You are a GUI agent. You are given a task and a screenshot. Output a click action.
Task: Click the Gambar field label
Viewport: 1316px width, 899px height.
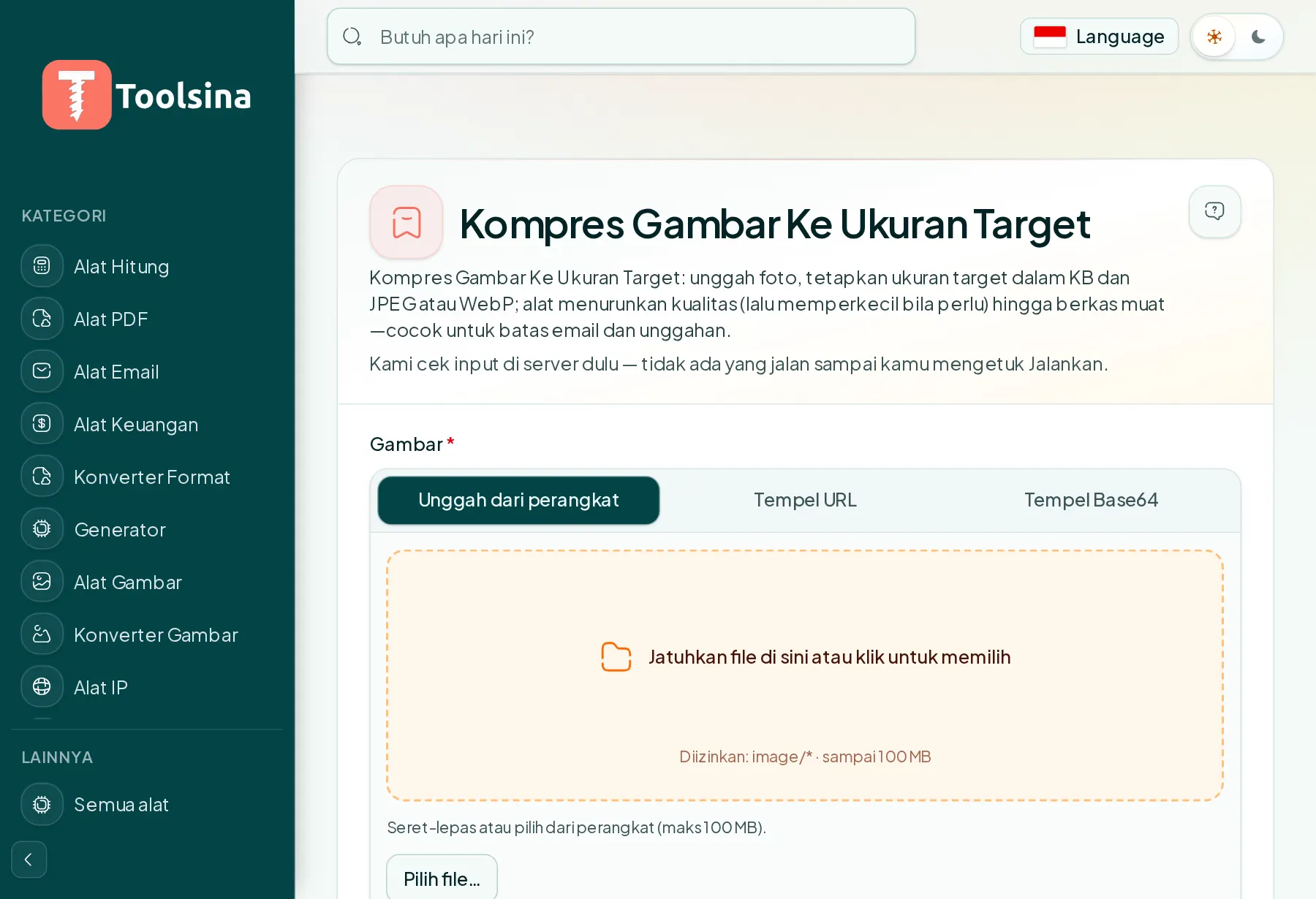[x=406, y=444]
